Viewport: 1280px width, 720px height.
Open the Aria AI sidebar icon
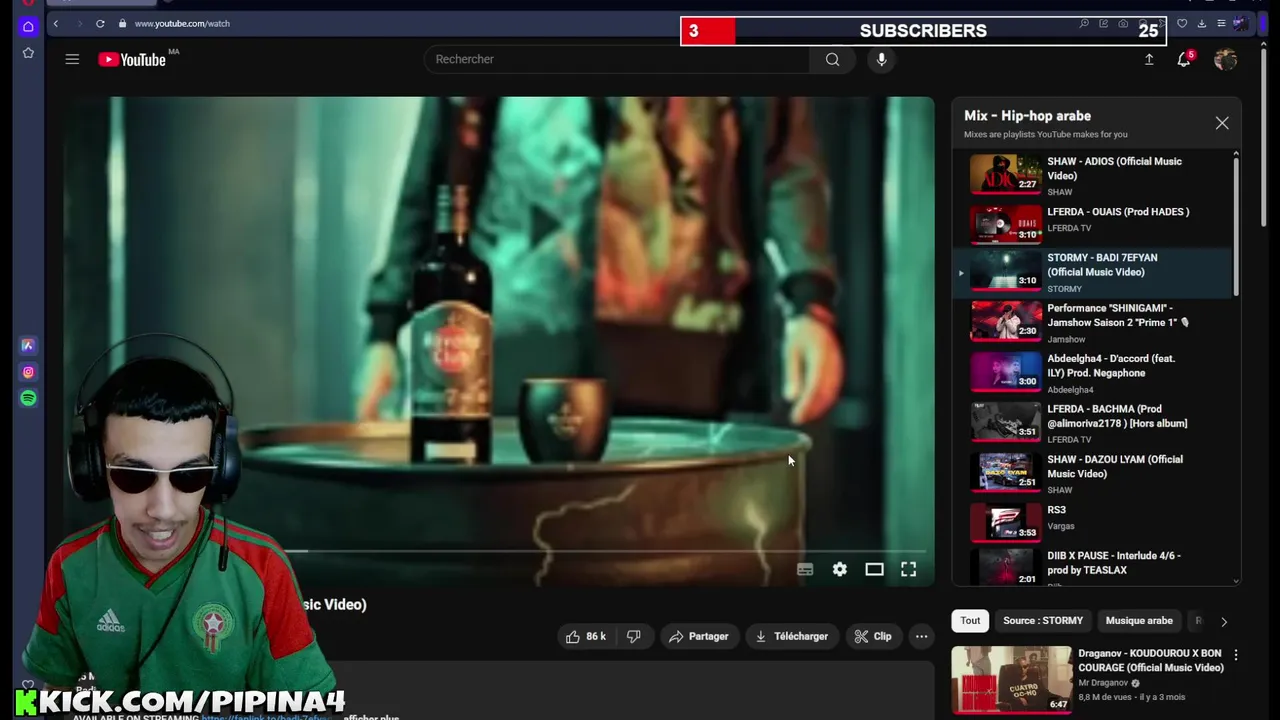pos(28,345)
